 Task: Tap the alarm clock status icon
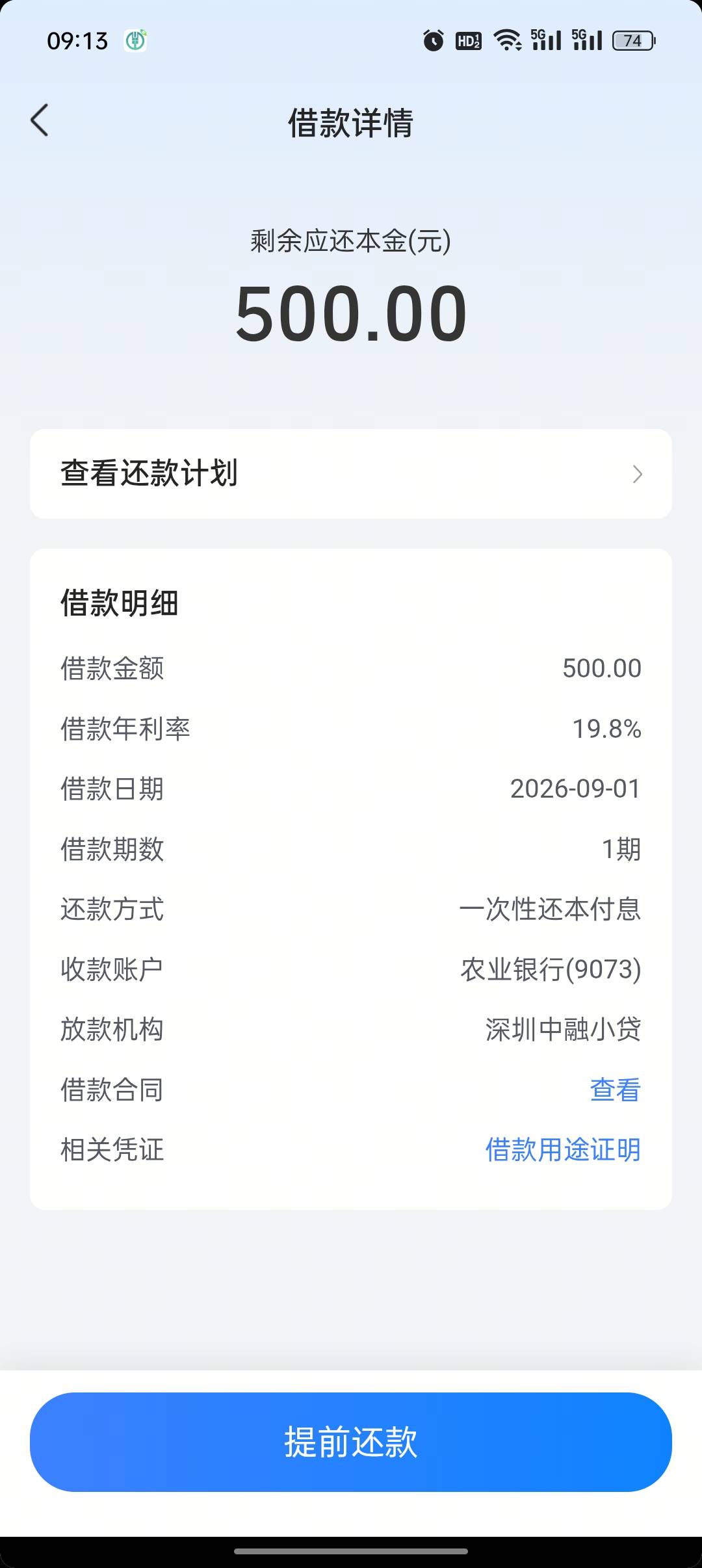(x=434, y=40)
